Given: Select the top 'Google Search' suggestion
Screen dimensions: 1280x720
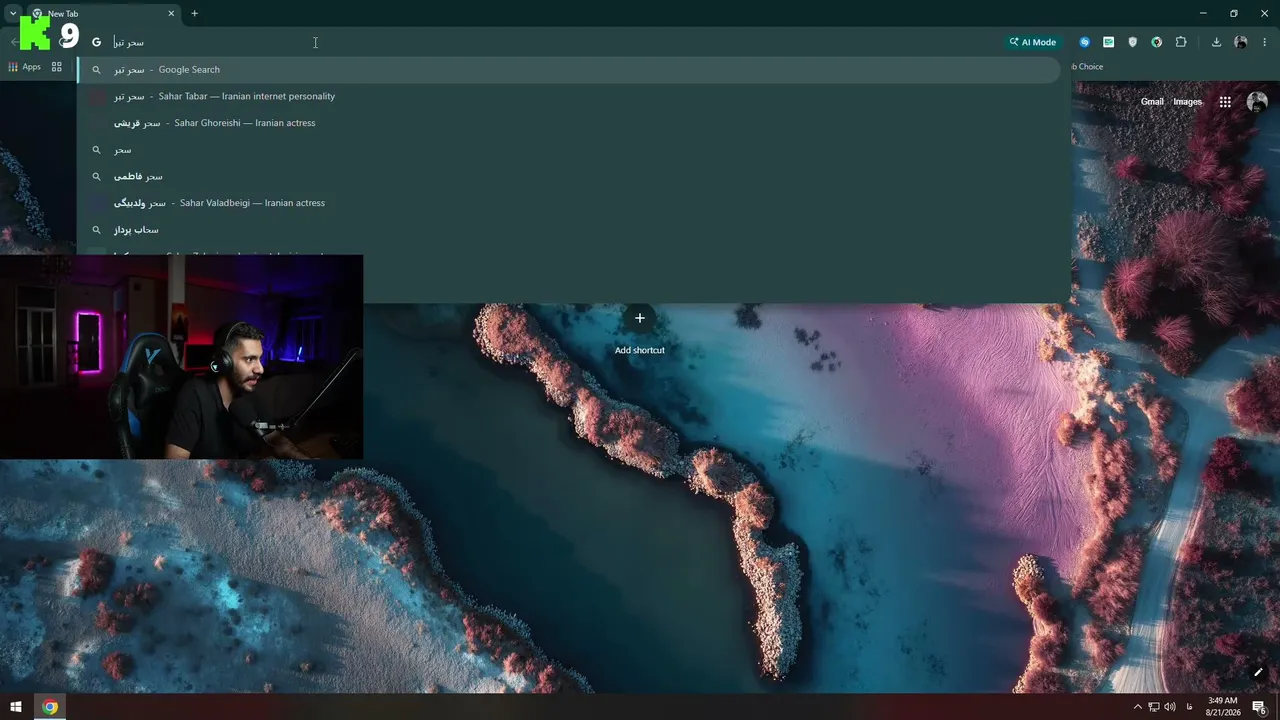Looking at the screenshot, I should pyautogui.click(x=568, y=70).
